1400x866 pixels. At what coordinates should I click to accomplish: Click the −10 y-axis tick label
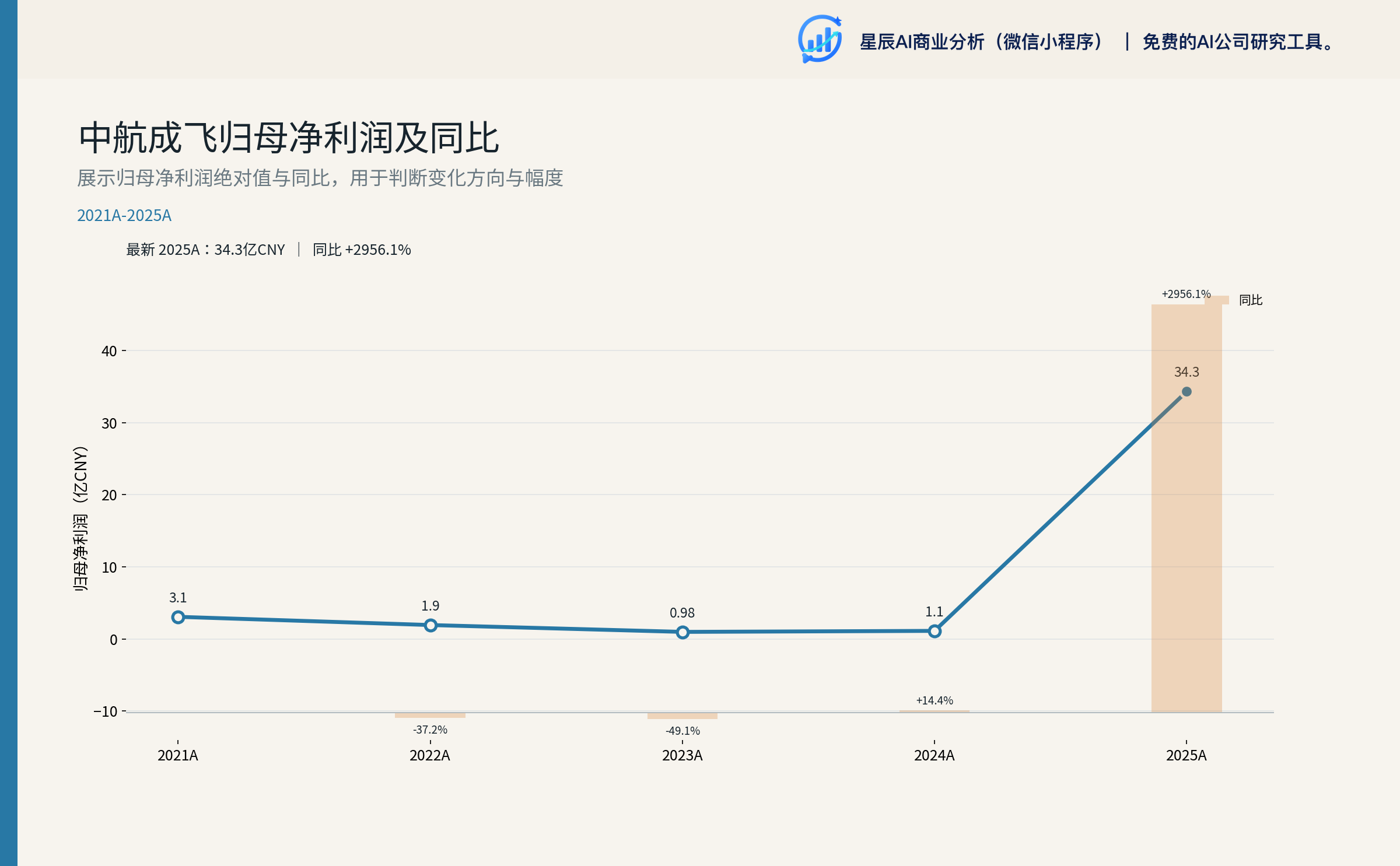[106, 711]
